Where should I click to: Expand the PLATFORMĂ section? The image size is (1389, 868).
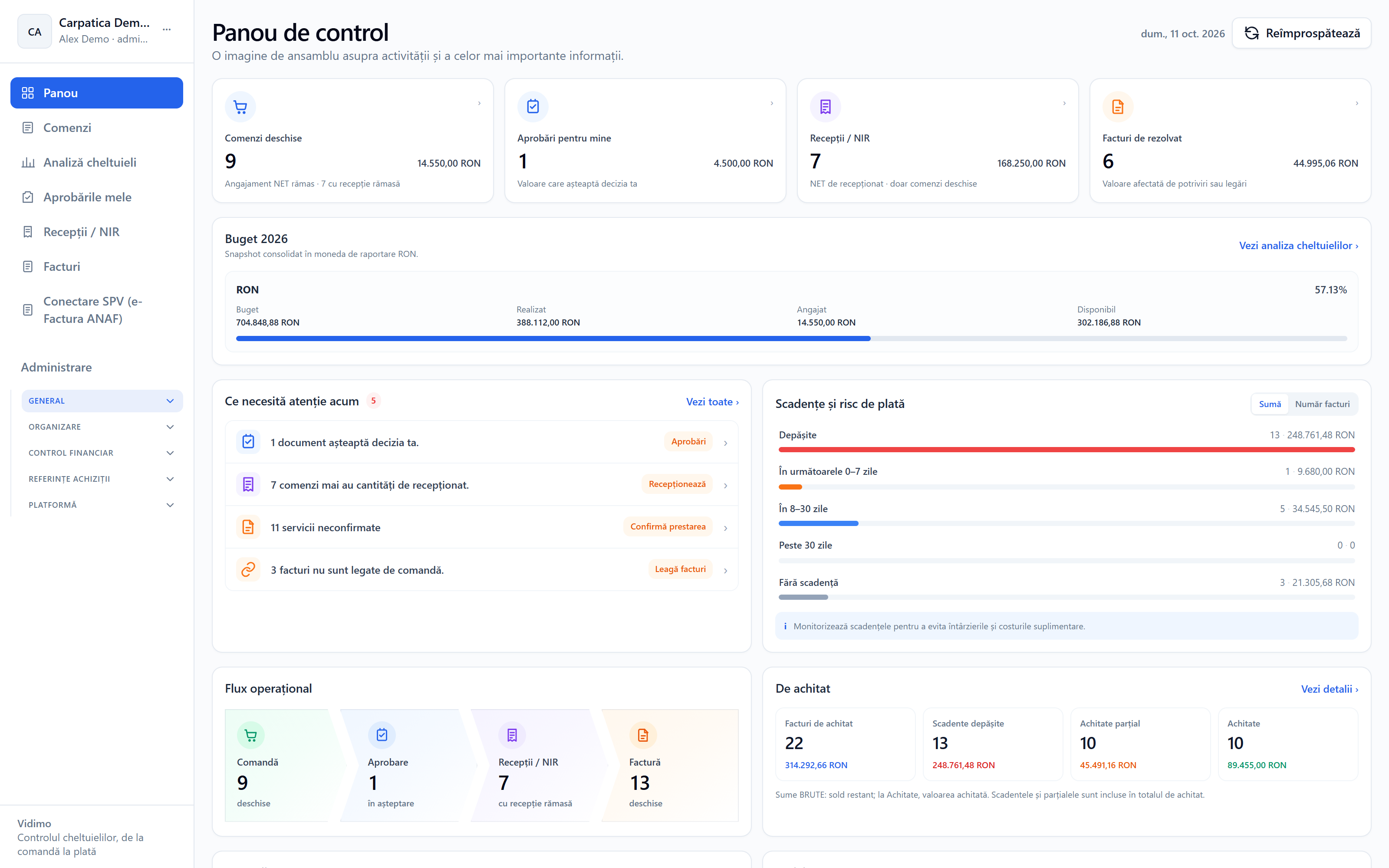[x=102, y=505]
